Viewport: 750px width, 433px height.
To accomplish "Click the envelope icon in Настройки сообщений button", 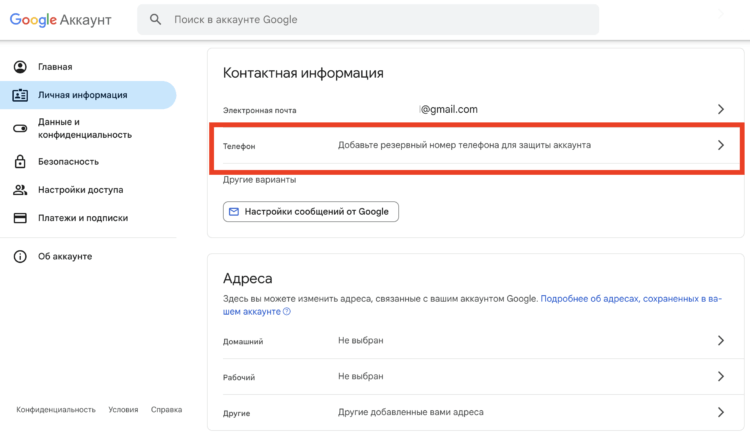I will point(234,211).
